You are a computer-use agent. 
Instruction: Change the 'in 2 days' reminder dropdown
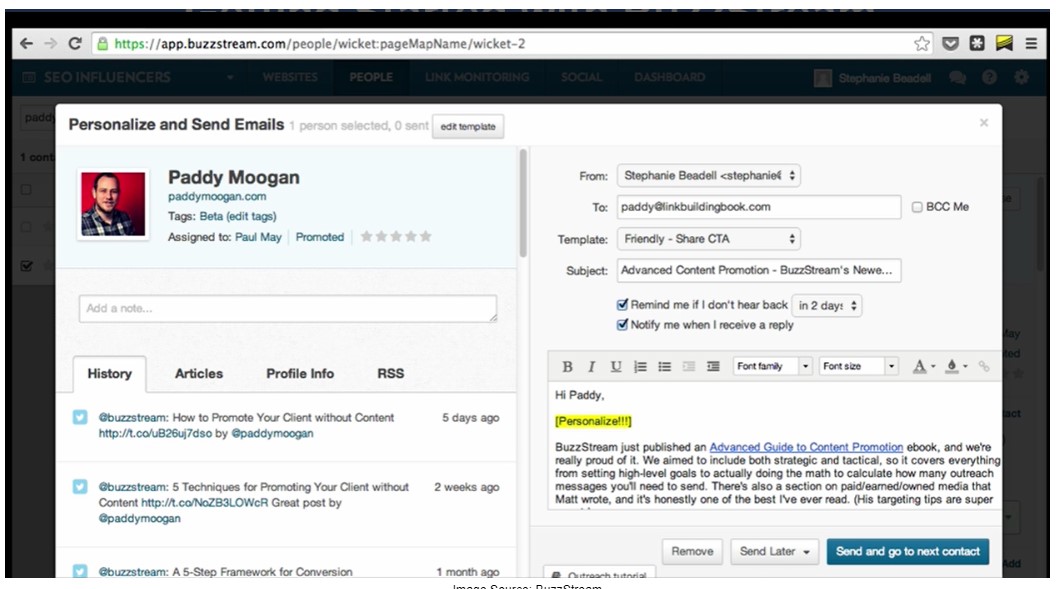826,306
